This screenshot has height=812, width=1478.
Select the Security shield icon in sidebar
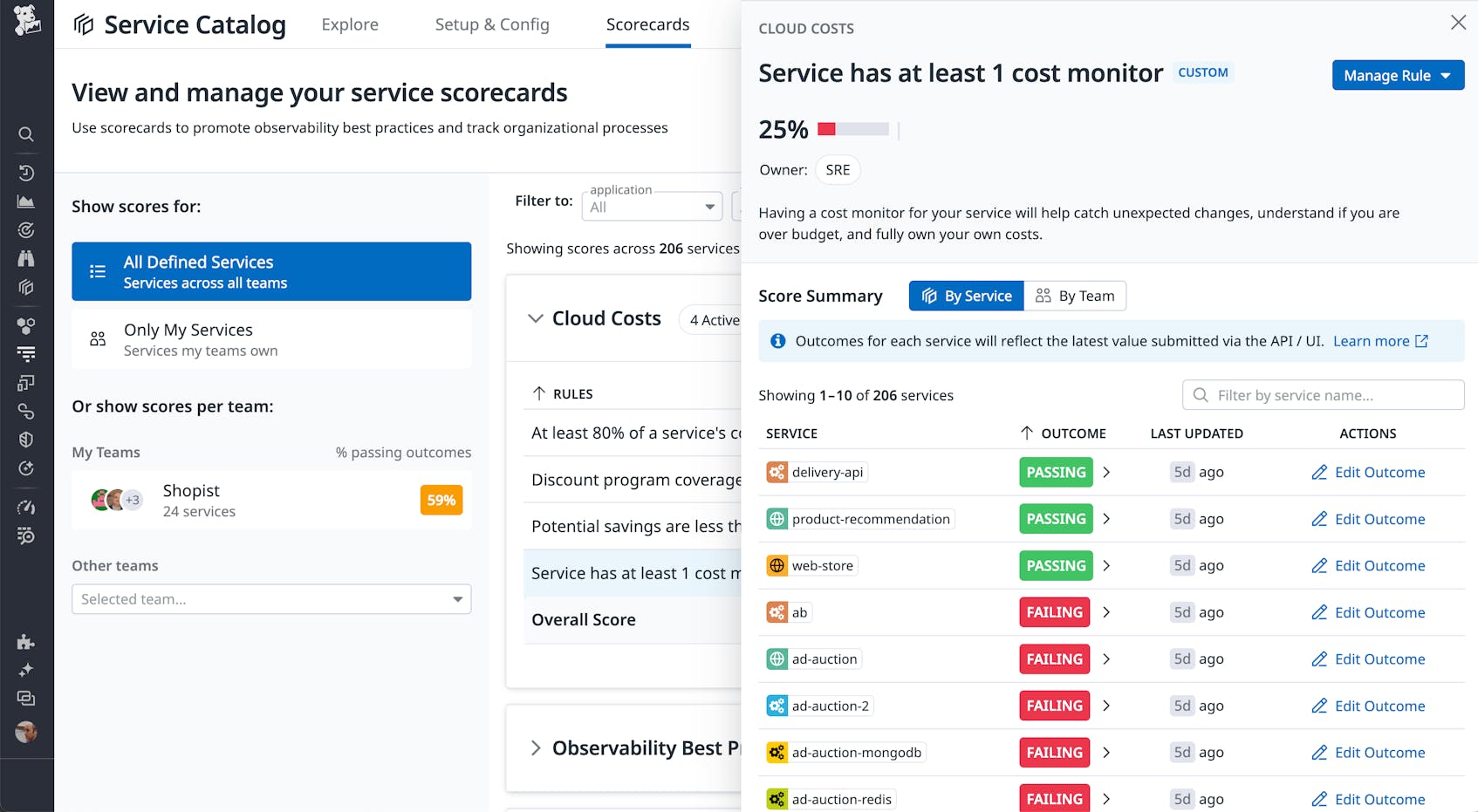pos(26,440)
